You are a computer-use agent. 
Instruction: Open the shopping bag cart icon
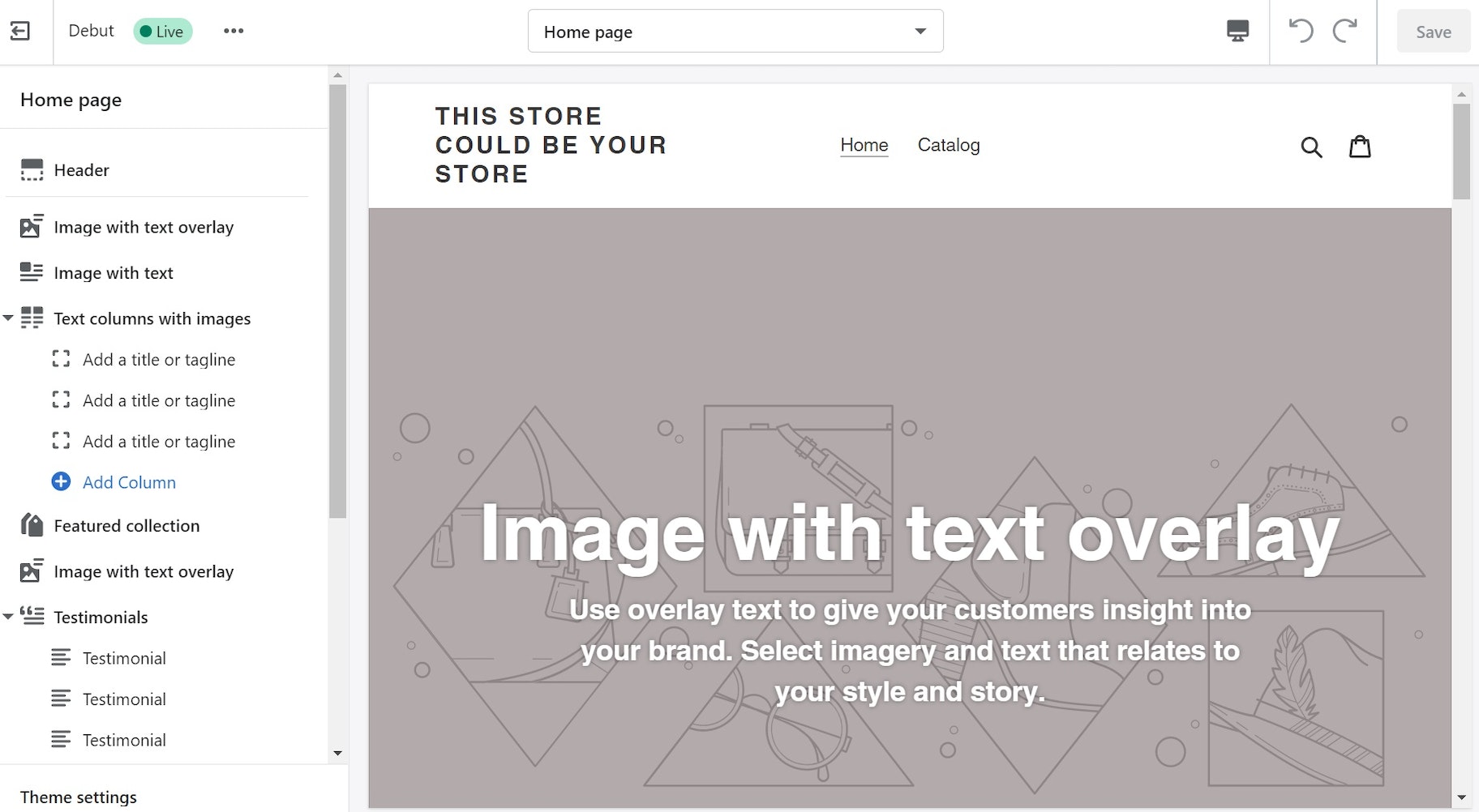click(1360, 147)
